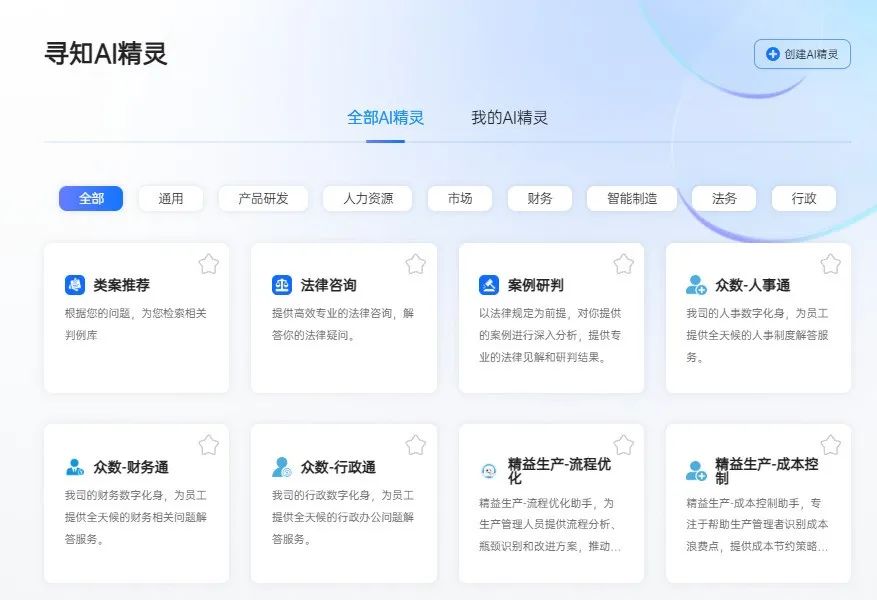Viewport: 877px width, 600px height.
Task: Click description 我司的人事数字化身
Action: pos(757,335)
